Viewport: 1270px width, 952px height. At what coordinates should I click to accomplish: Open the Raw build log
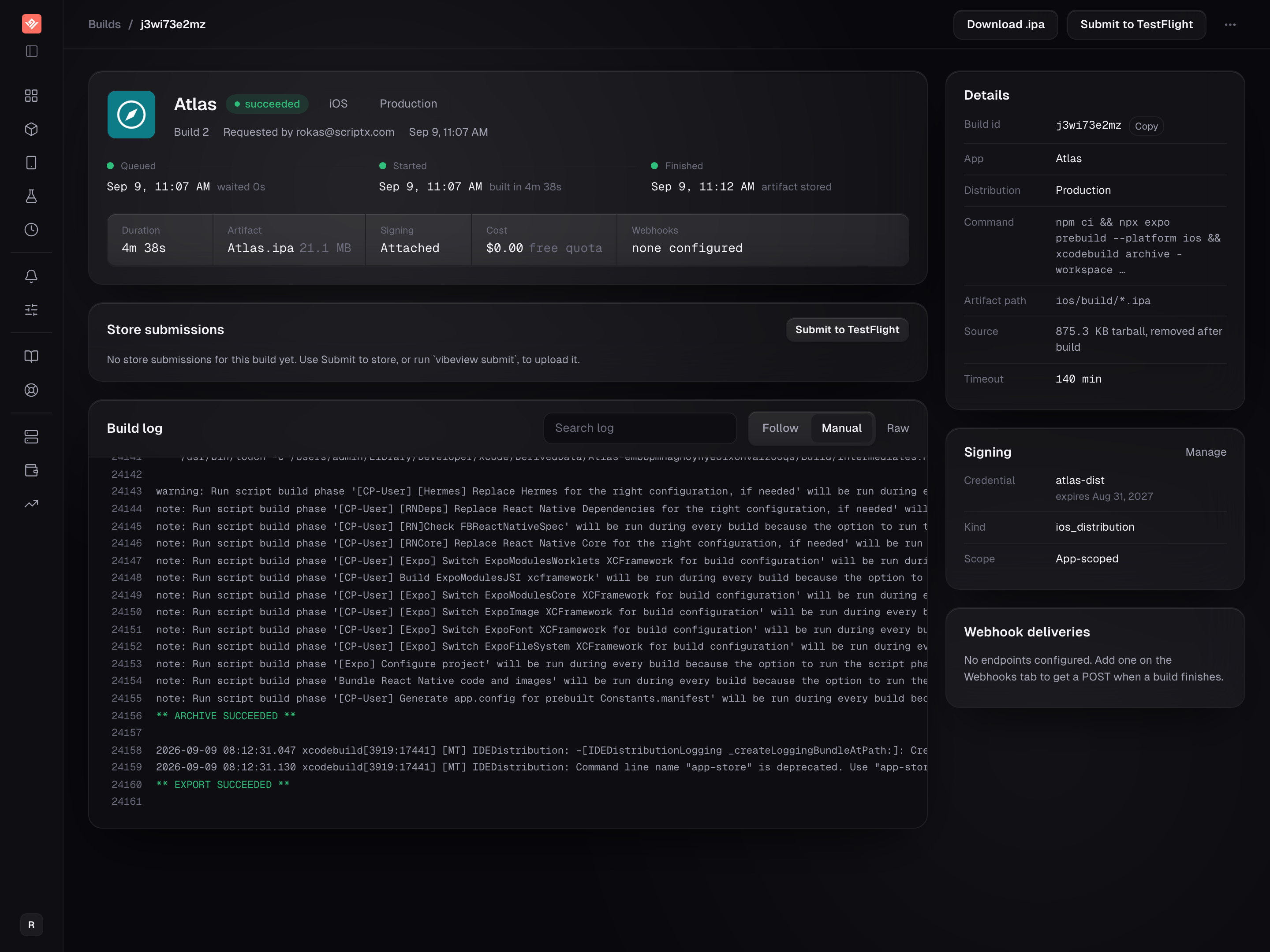coord(897,428)
